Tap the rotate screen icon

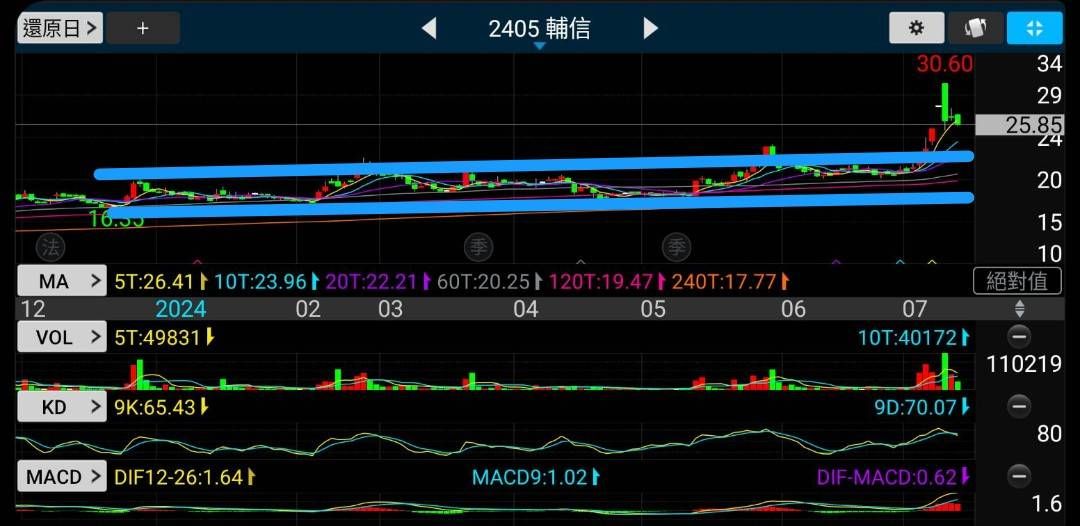975,28
